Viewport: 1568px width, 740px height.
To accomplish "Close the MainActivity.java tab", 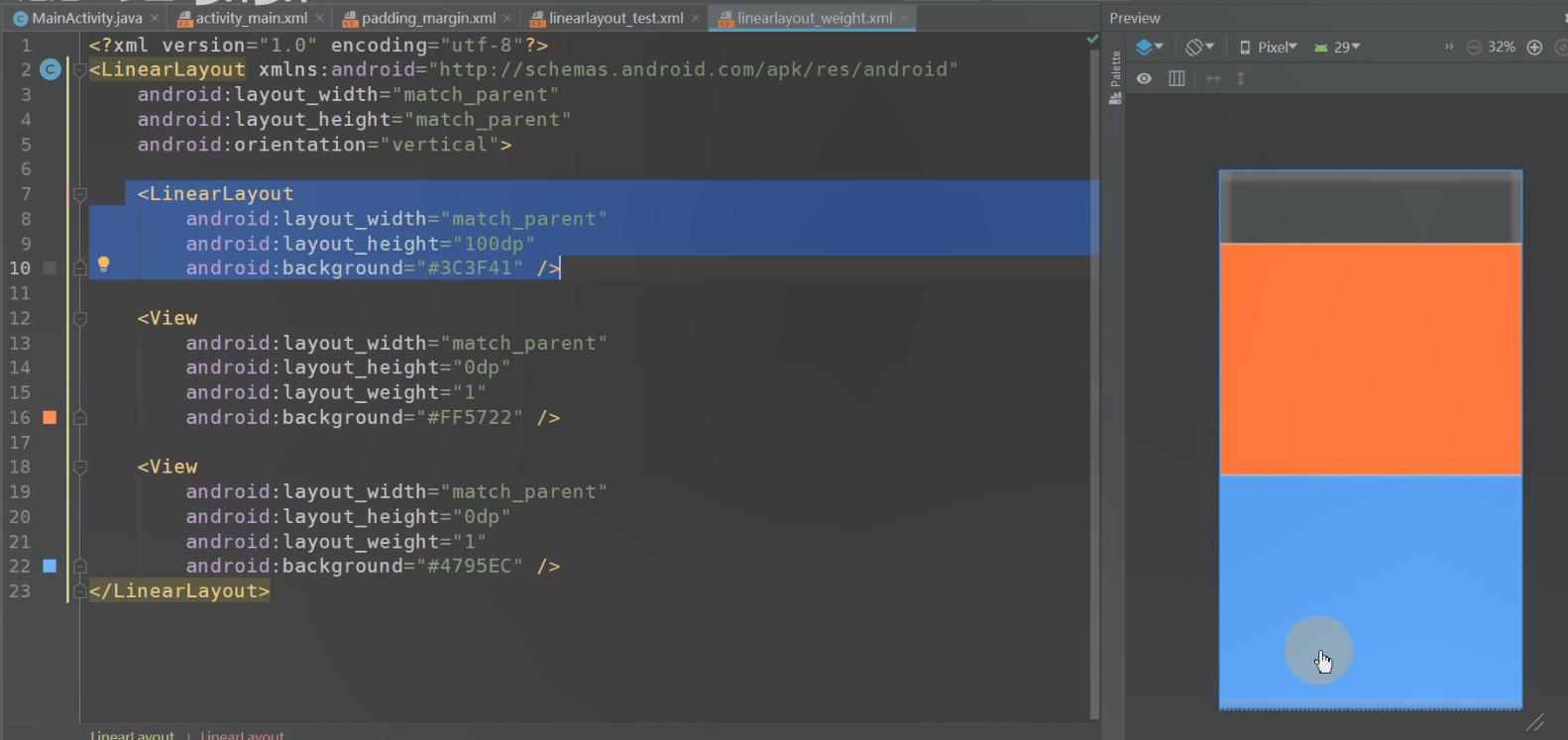I will coord(155,18).
